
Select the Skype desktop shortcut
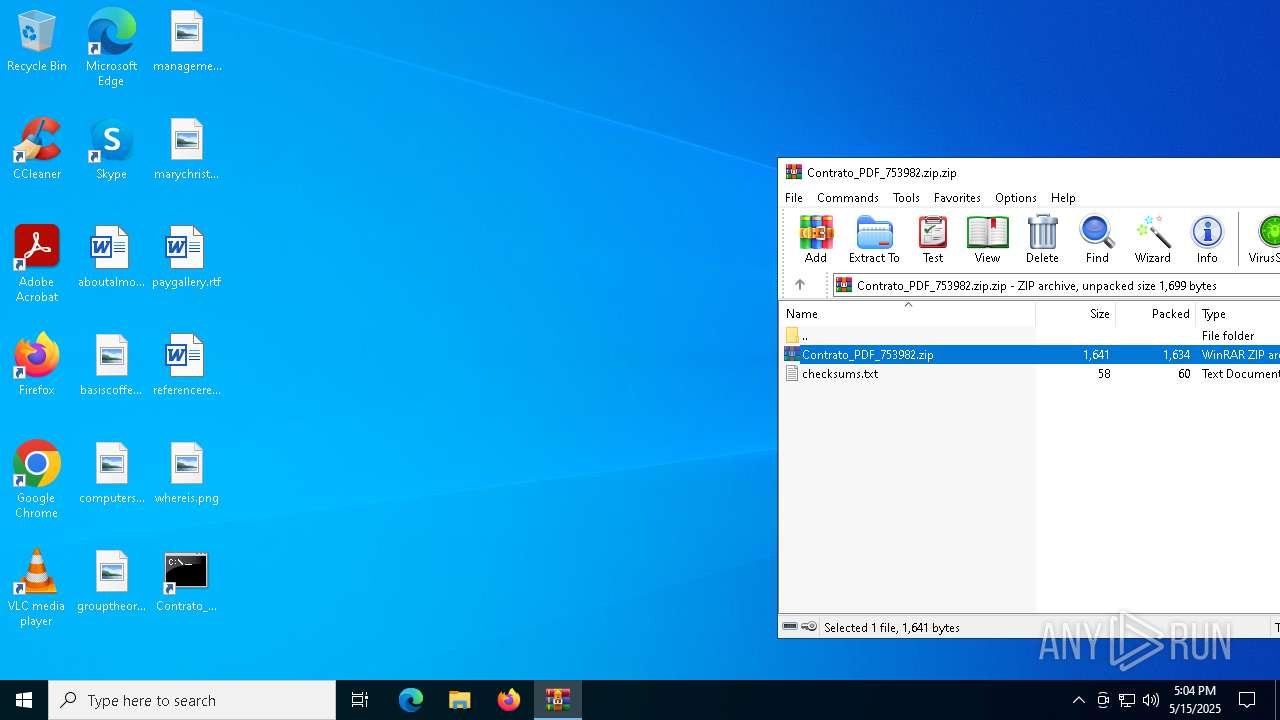pos(111,149)
